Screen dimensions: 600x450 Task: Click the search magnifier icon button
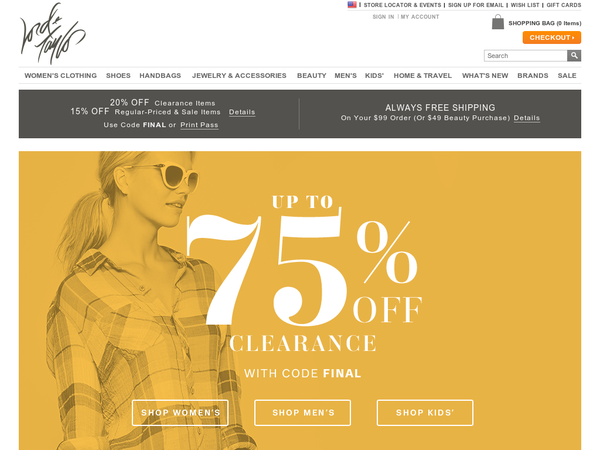[x=574, y=55]
